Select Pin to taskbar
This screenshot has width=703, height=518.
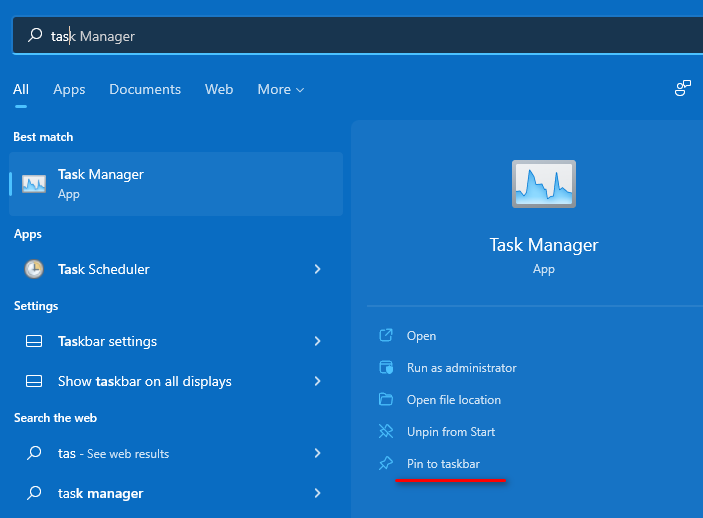(443, 464)
